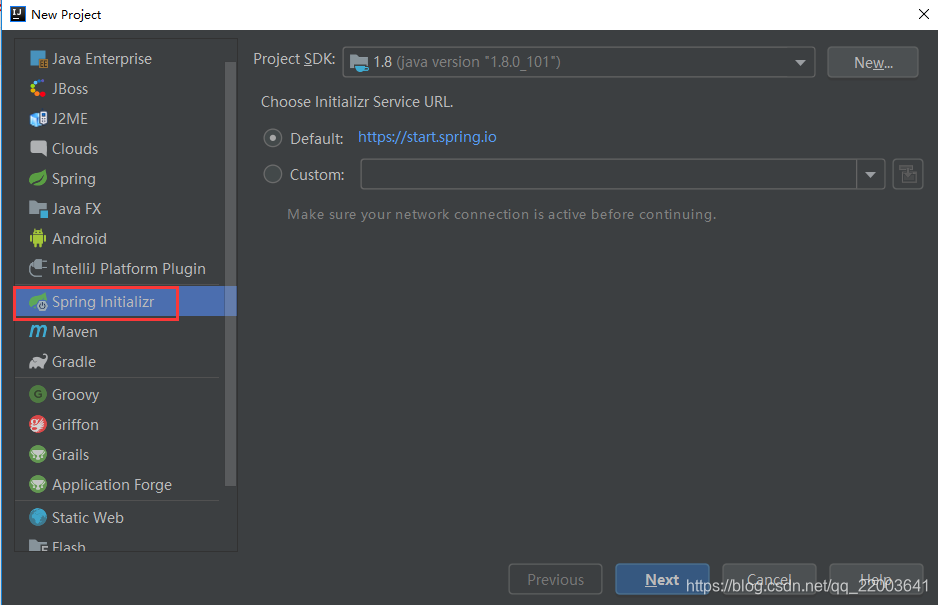Select the Clouds speech-bubble icon
Image resolution: width=938 pixels, height=605 pixels.
(x=38, y=148)
